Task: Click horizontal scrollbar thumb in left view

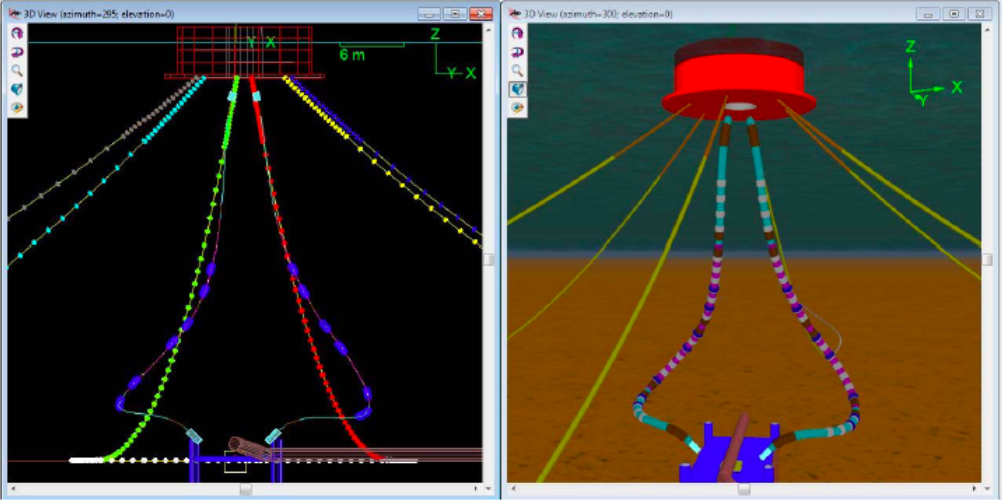Action: 245,490
